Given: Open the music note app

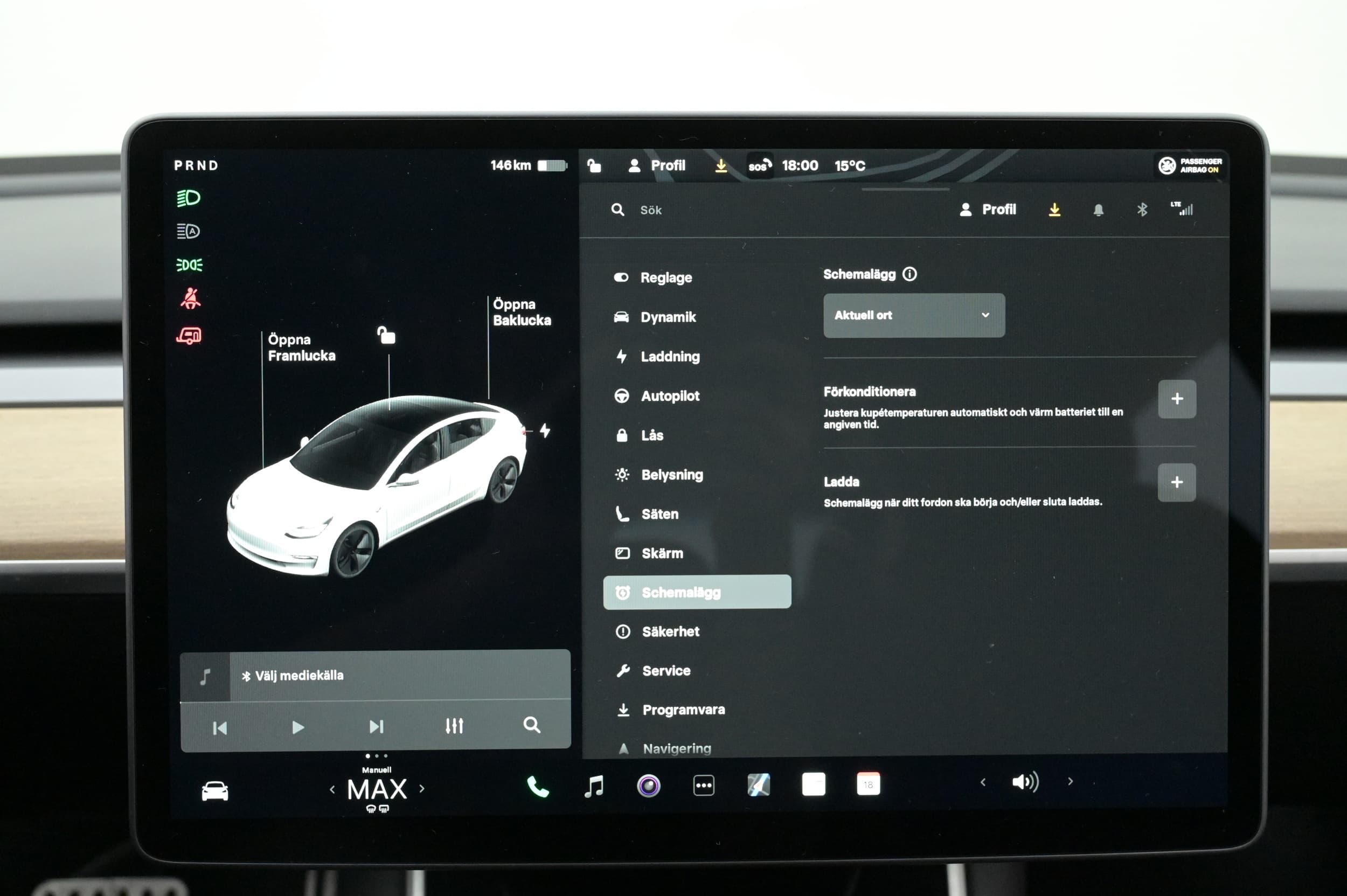Looking at the screenshot, I should pyautogui.click(x=594, y=786).
